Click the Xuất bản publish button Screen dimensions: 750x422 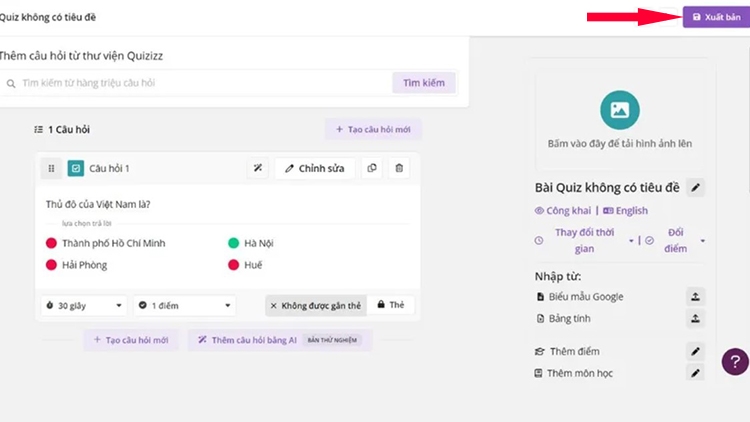[716, 17]
